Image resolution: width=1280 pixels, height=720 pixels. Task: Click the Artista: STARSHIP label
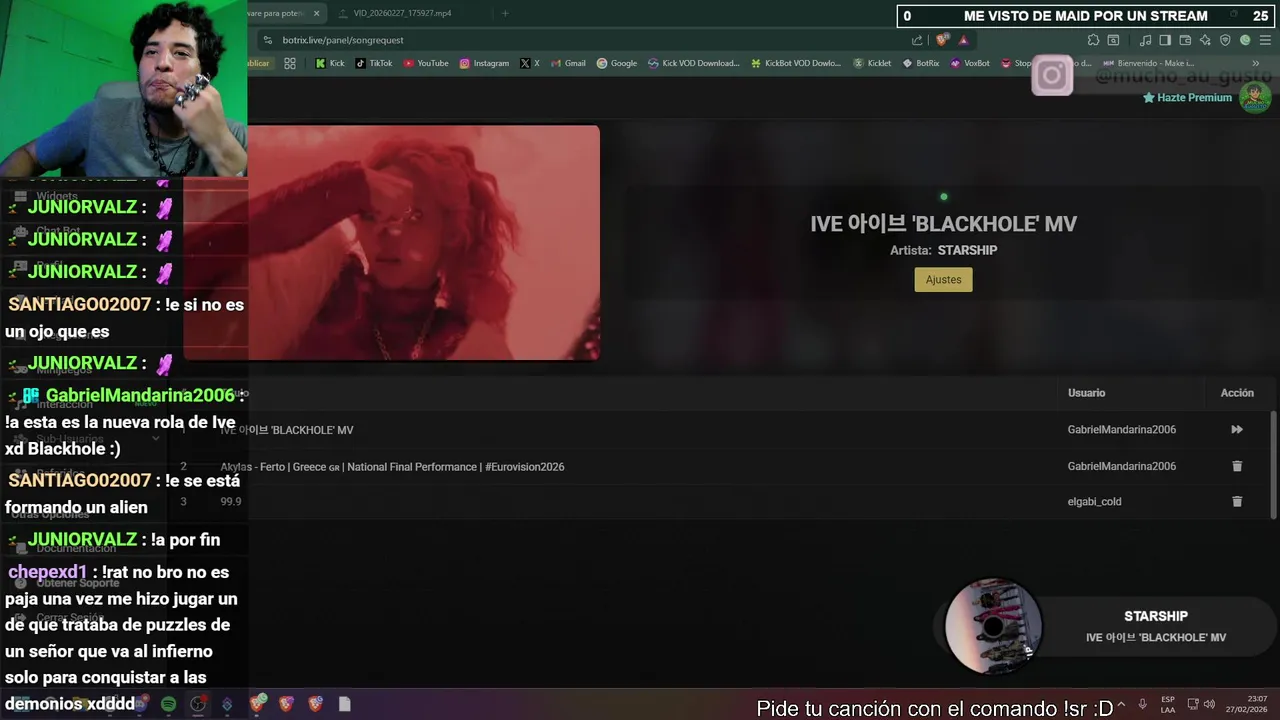(x=943, y=250)
